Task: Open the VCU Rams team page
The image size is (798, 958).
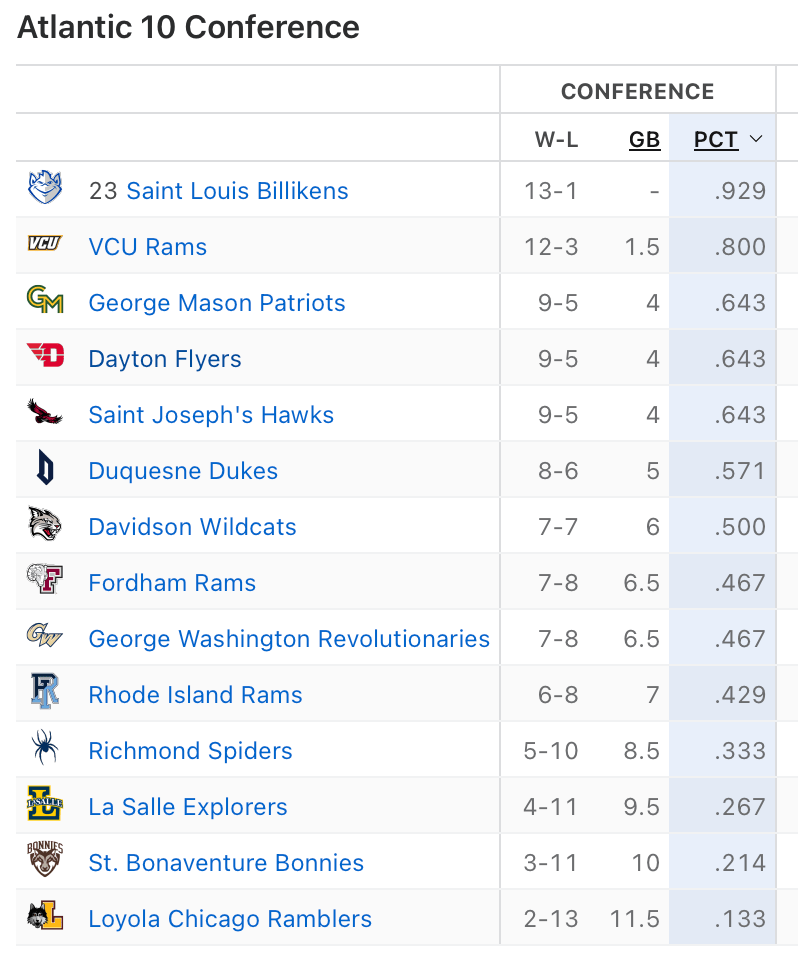Action: click(148, 247)
